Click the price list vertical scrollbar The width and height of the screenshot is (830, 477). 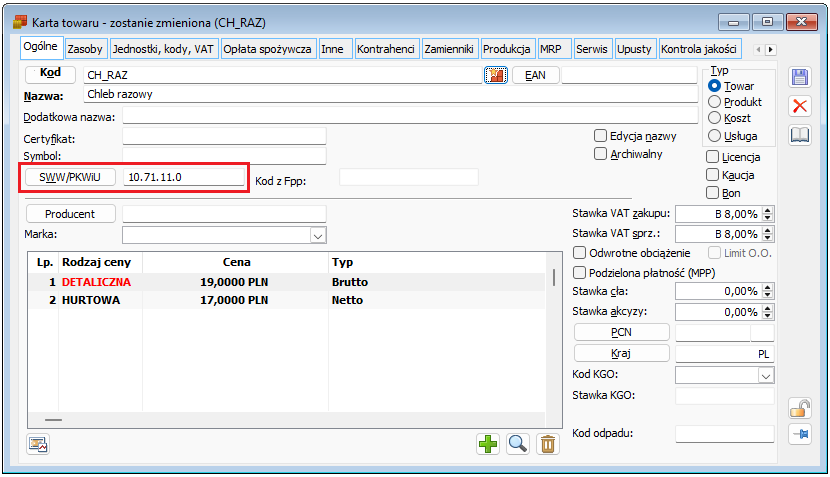pos(554,331)
